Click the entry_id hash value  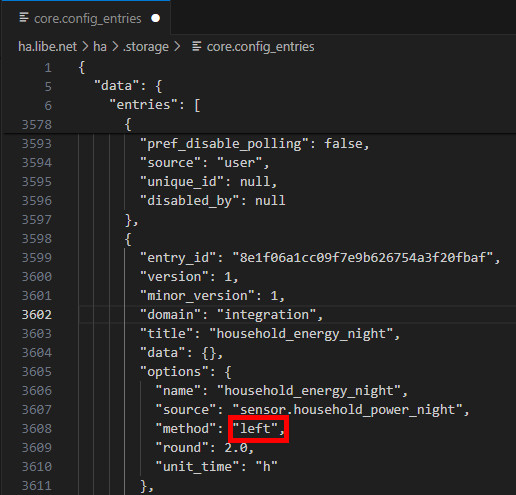pyautogui.click(x=363, y=258)
